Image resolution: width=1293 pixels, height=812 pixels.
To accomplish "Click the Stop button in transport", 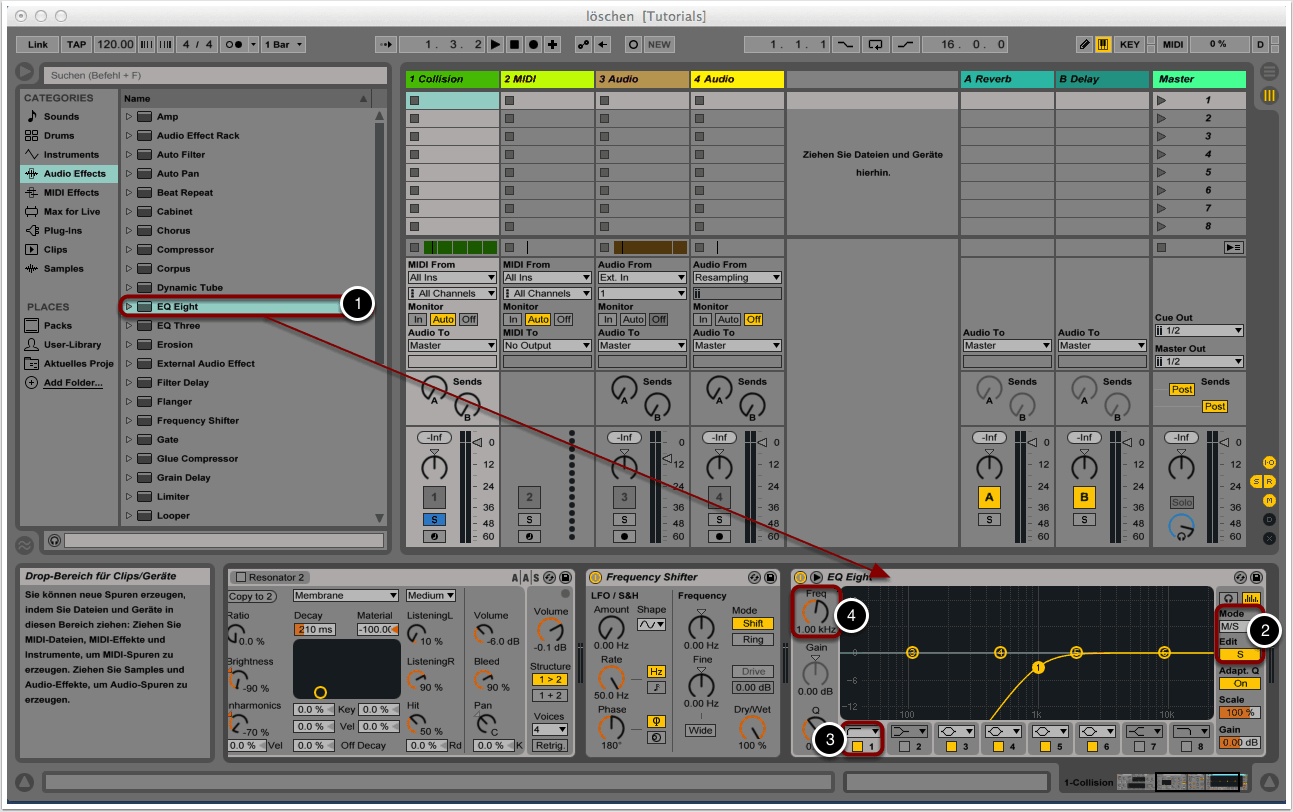I will [514, 45].
